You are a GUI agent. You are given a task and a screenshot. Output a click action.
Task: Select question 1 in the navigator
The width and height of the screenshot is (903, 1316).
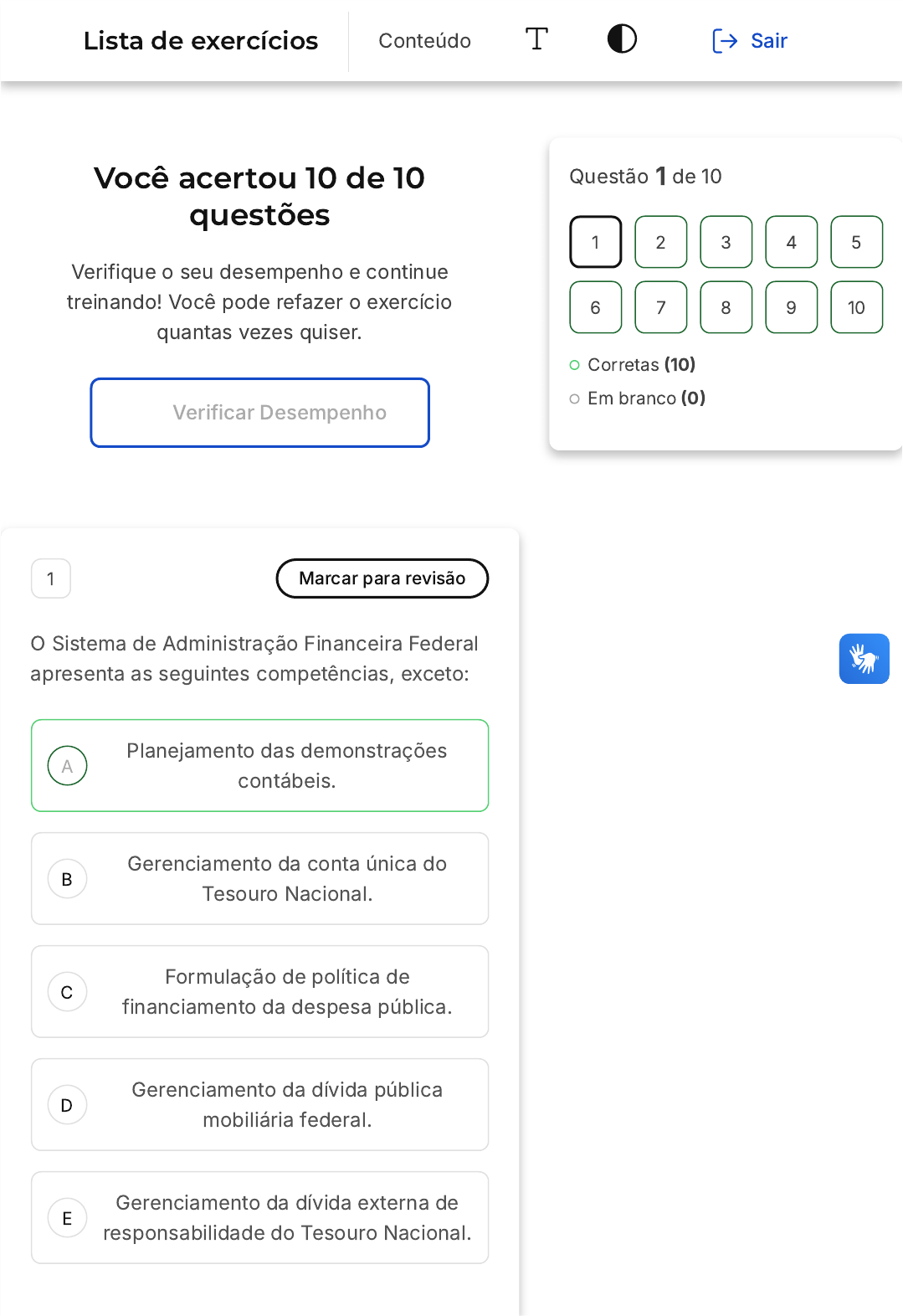click(x=595, y=242)
